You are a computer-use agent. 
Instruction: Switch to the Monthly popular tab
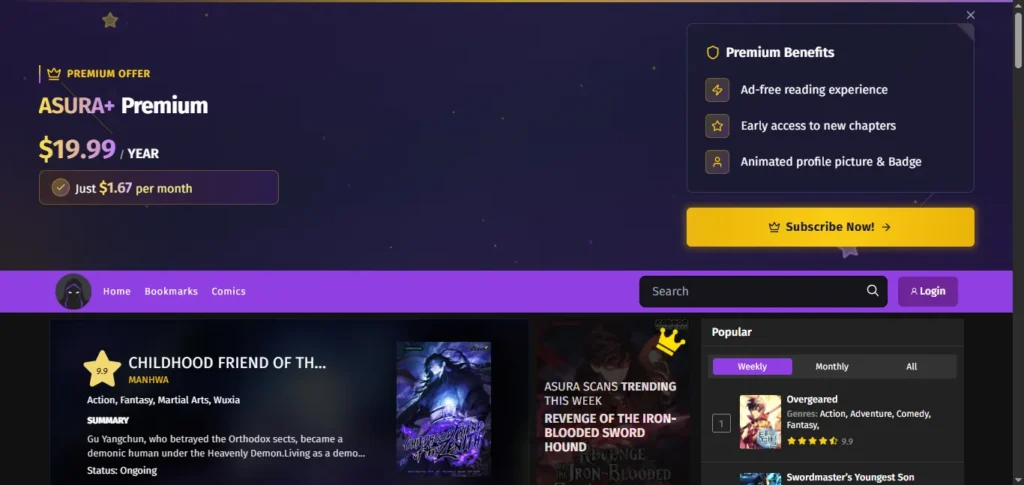[832, 367]
